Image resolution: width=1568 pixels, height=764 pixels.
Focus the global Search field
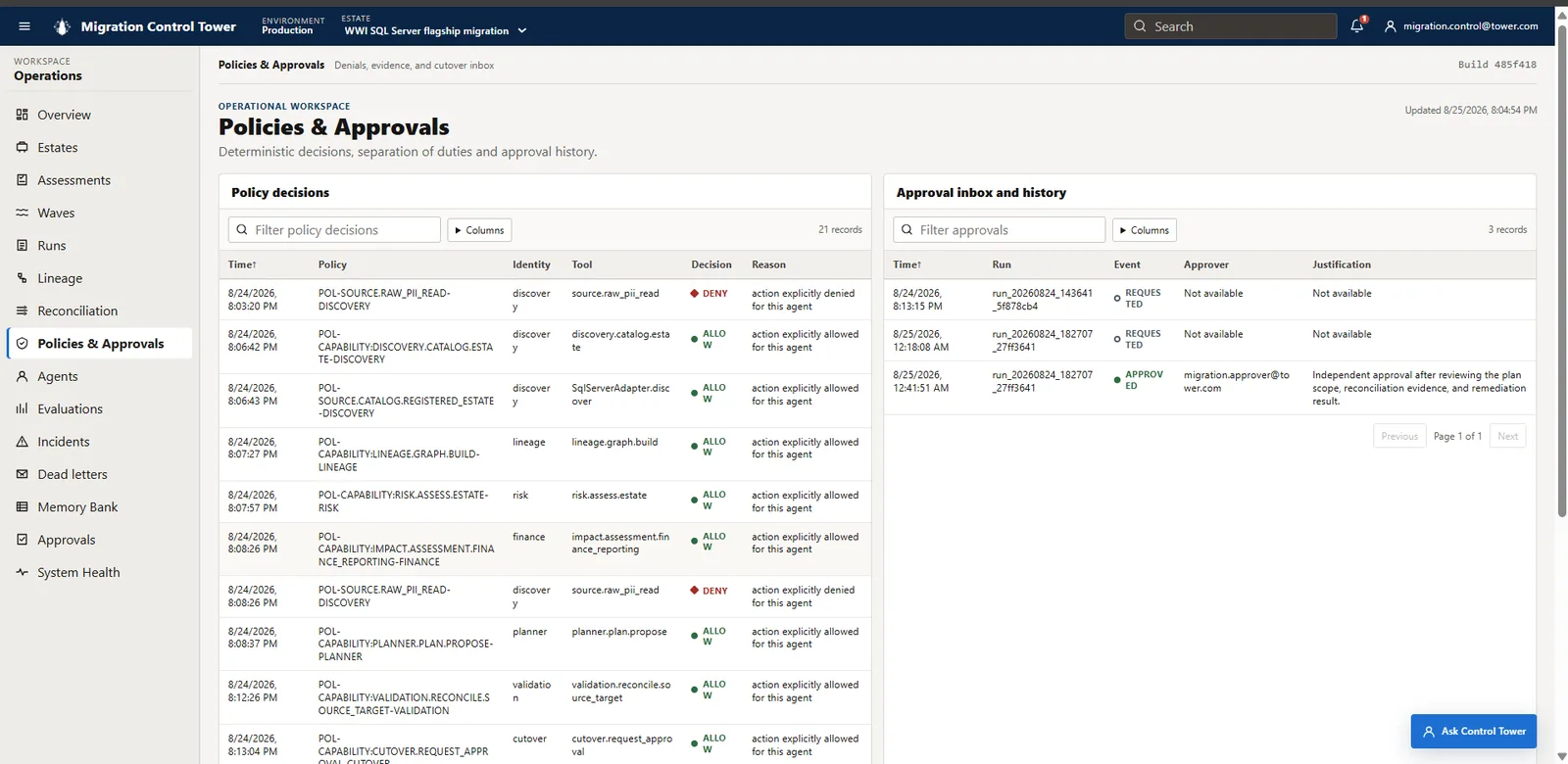coord(1231,26)
